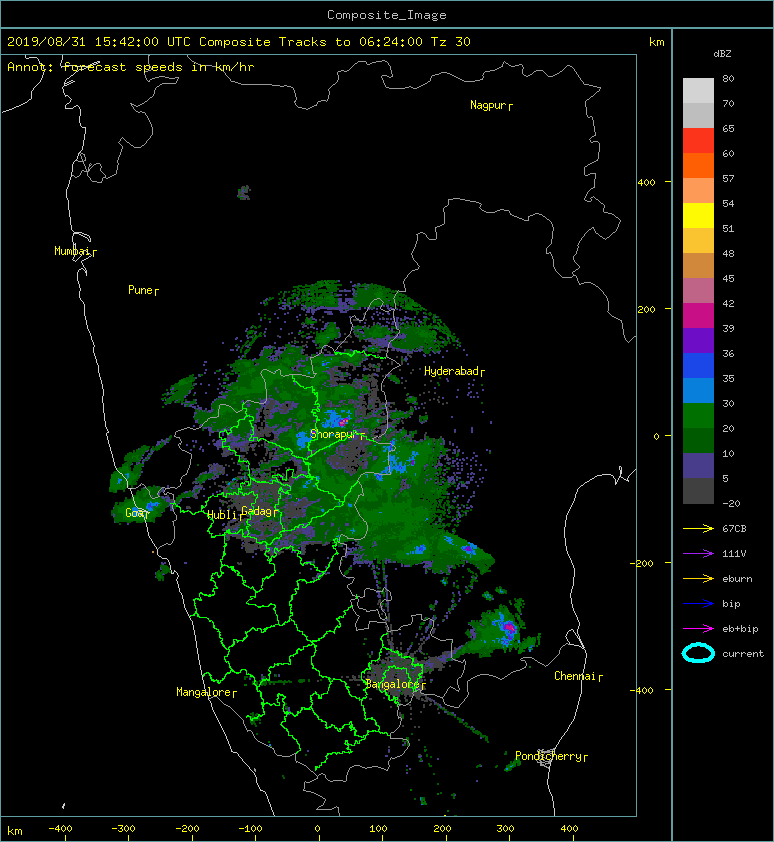
Task: Select the Mumbai city label
Action: click(72, 251)
